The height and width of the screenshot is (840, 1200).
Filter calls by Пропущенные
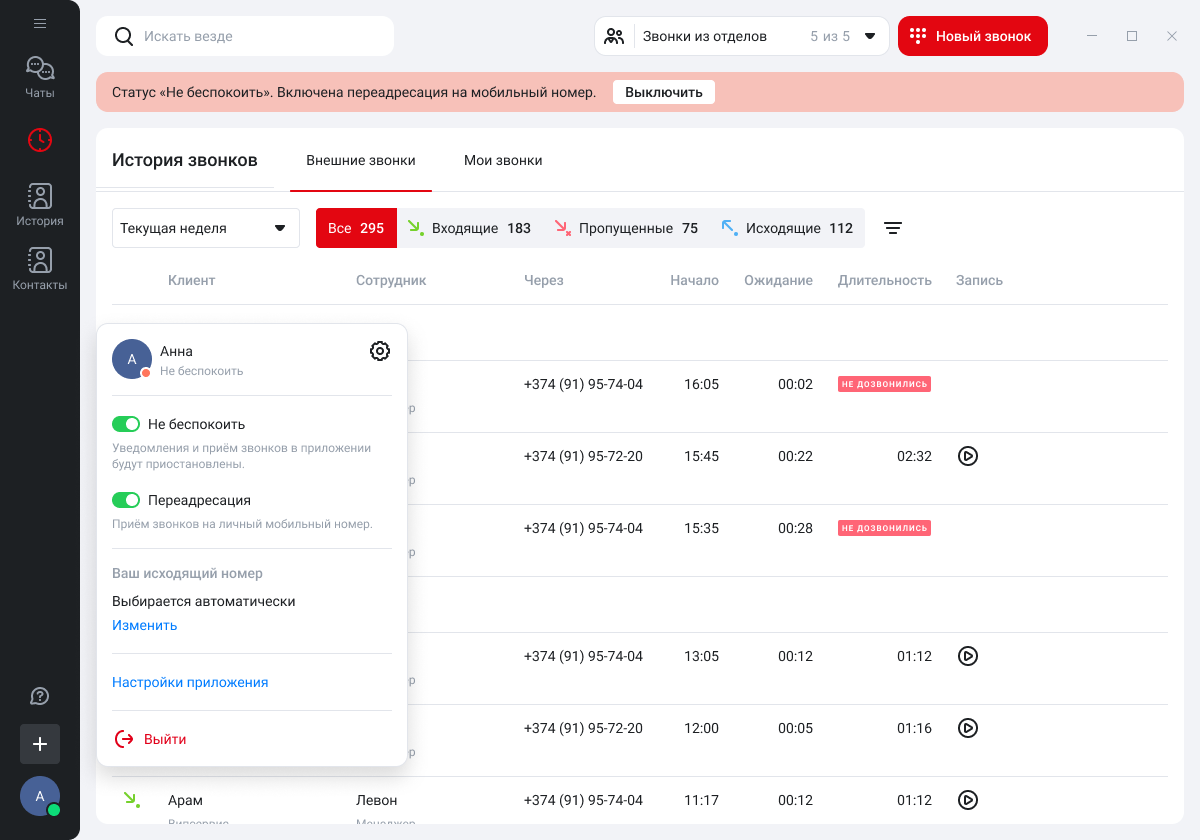click(625, 228)
